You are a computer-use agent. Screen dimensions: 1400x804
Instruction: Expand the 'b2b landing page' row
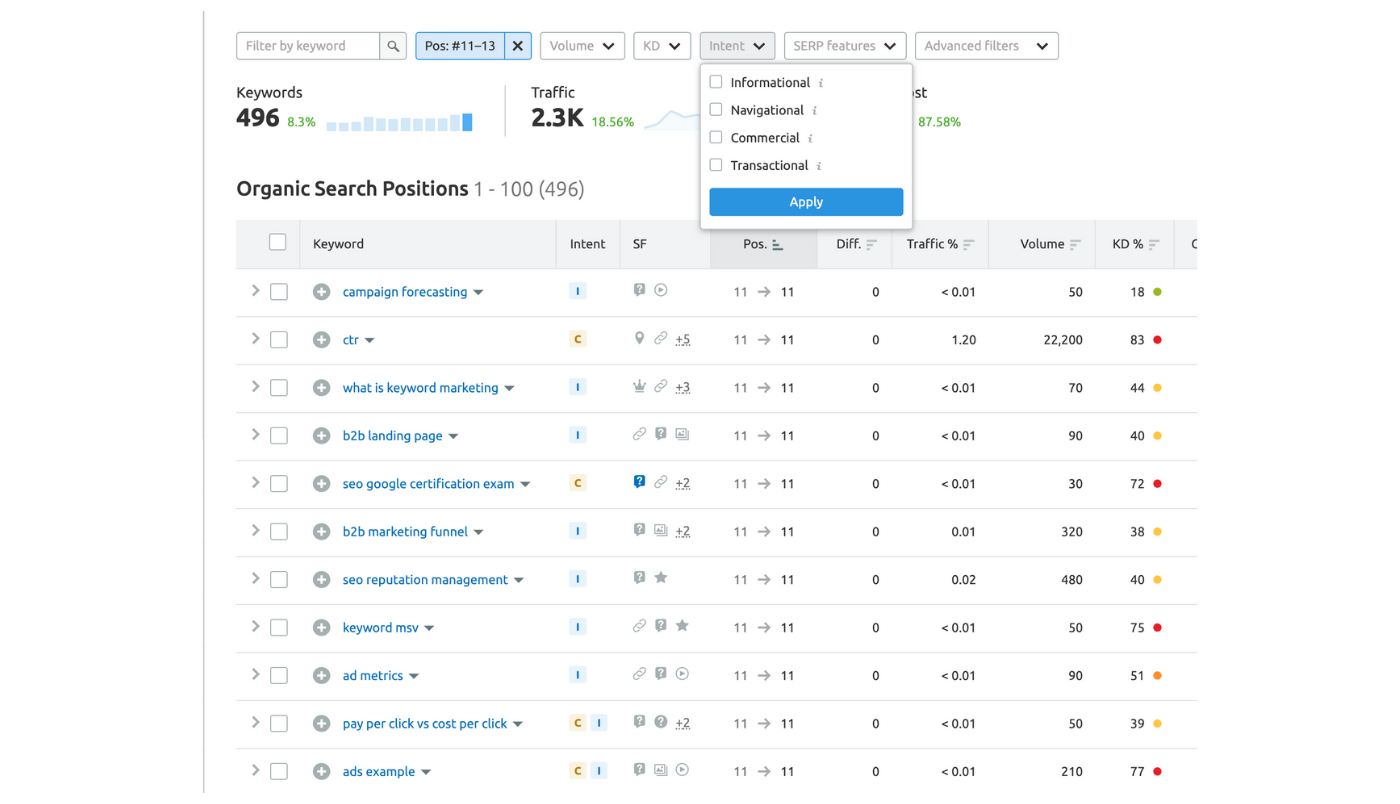(x=255, y=435)
